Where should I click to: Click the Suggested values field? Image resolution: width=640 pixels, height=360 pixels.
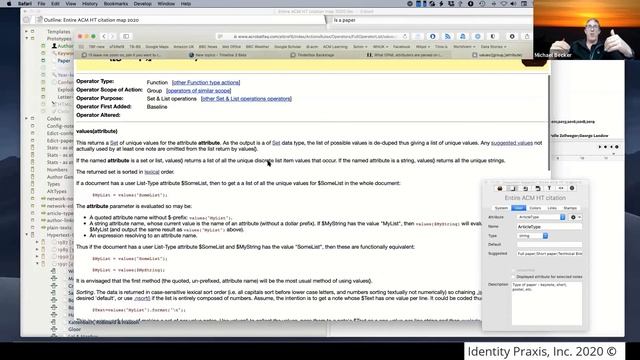tap(549, 253)
